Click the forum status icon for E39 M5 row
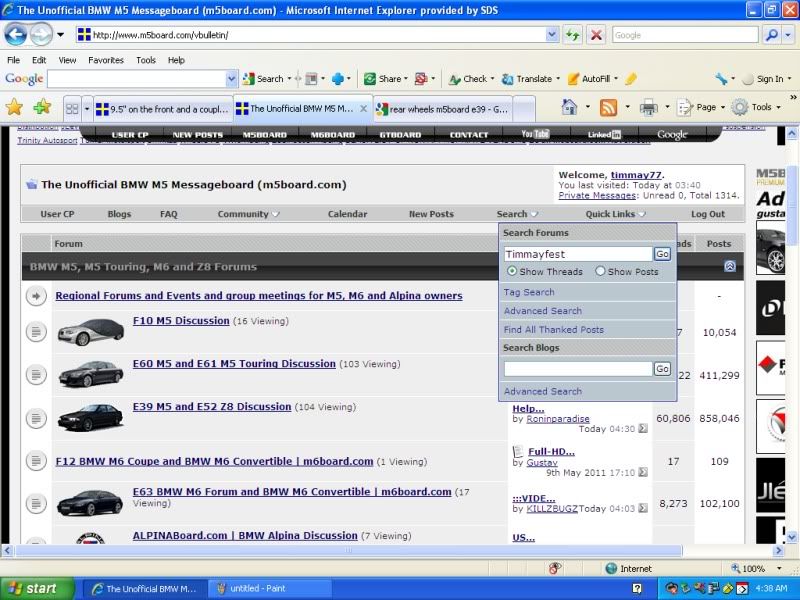Screen dimensions: 800x600 point(36,418)
